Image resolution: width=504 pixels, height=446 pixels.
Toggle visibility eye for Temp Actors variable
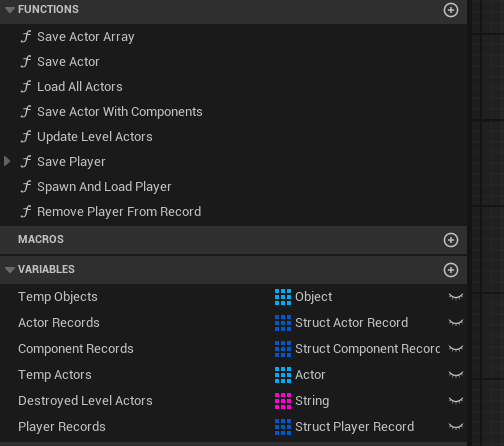click(x=456, y=374)
